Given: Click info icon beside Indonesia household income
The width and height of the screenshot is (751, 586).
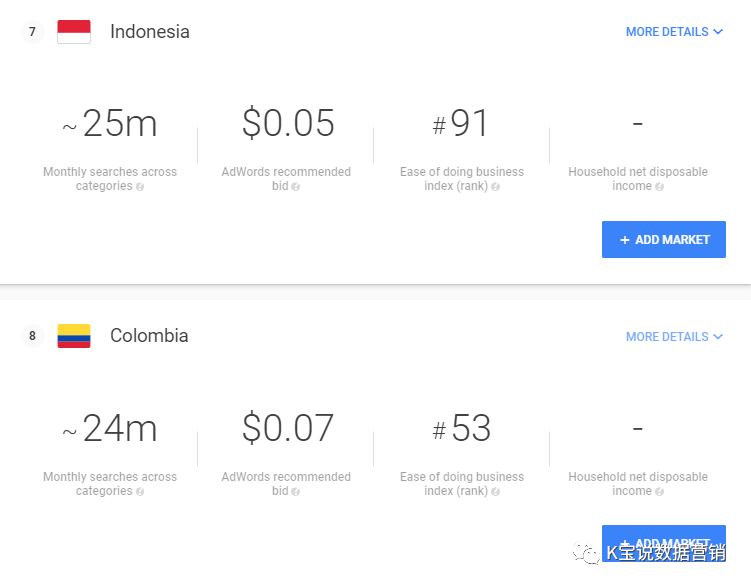Looking at the screenshot, I should [x=659, y=187].
